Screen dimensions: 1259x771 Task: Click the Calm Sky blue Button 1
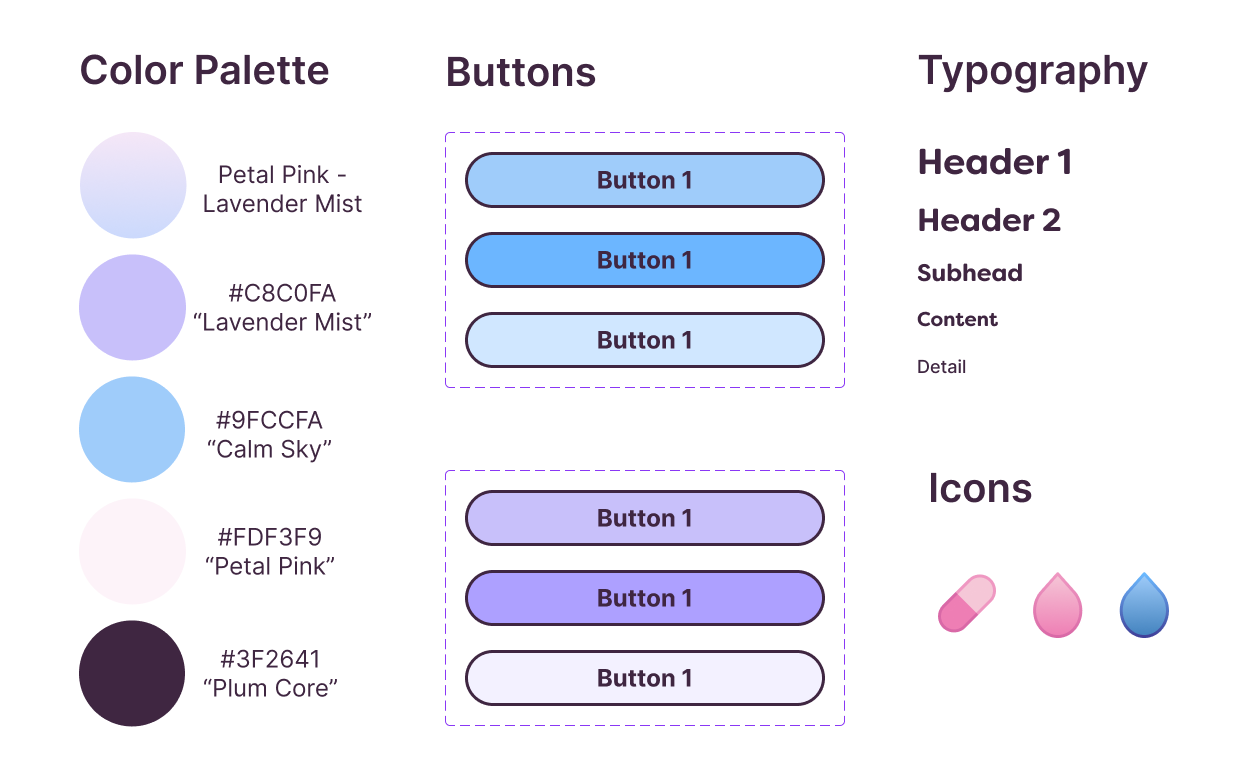tap(645, 180)
